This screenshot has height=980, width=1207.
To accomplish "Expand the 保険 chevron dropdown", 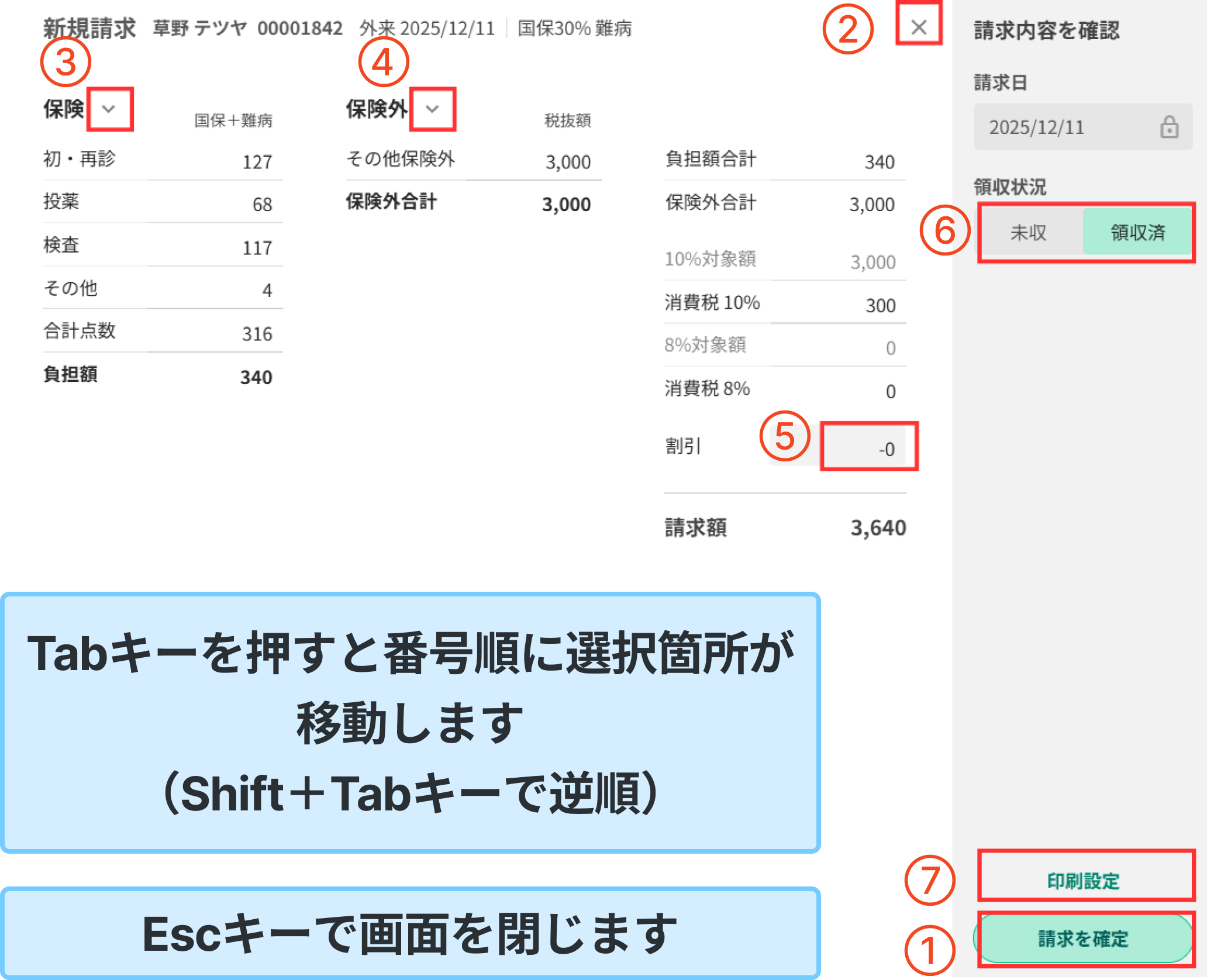I will (x=109, y=109).
